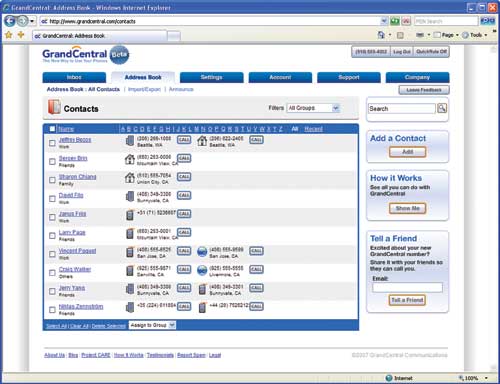The height and width of the screenshot is (384, 500).
Task: Click the Add button under Add a Contact
Action: click(407, 152)
